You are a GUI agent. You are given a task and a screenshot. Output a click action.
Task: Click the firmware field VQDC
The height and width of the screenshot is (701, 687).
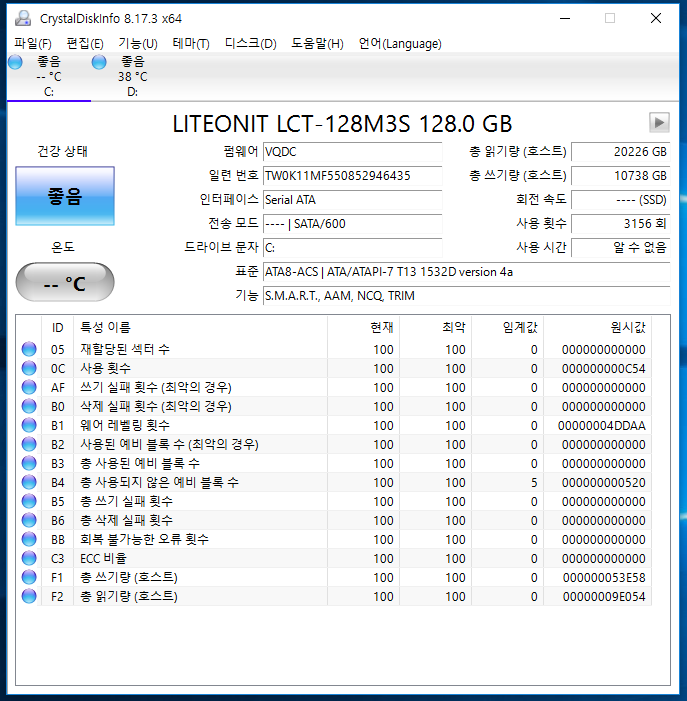click(x=352, y=152)
